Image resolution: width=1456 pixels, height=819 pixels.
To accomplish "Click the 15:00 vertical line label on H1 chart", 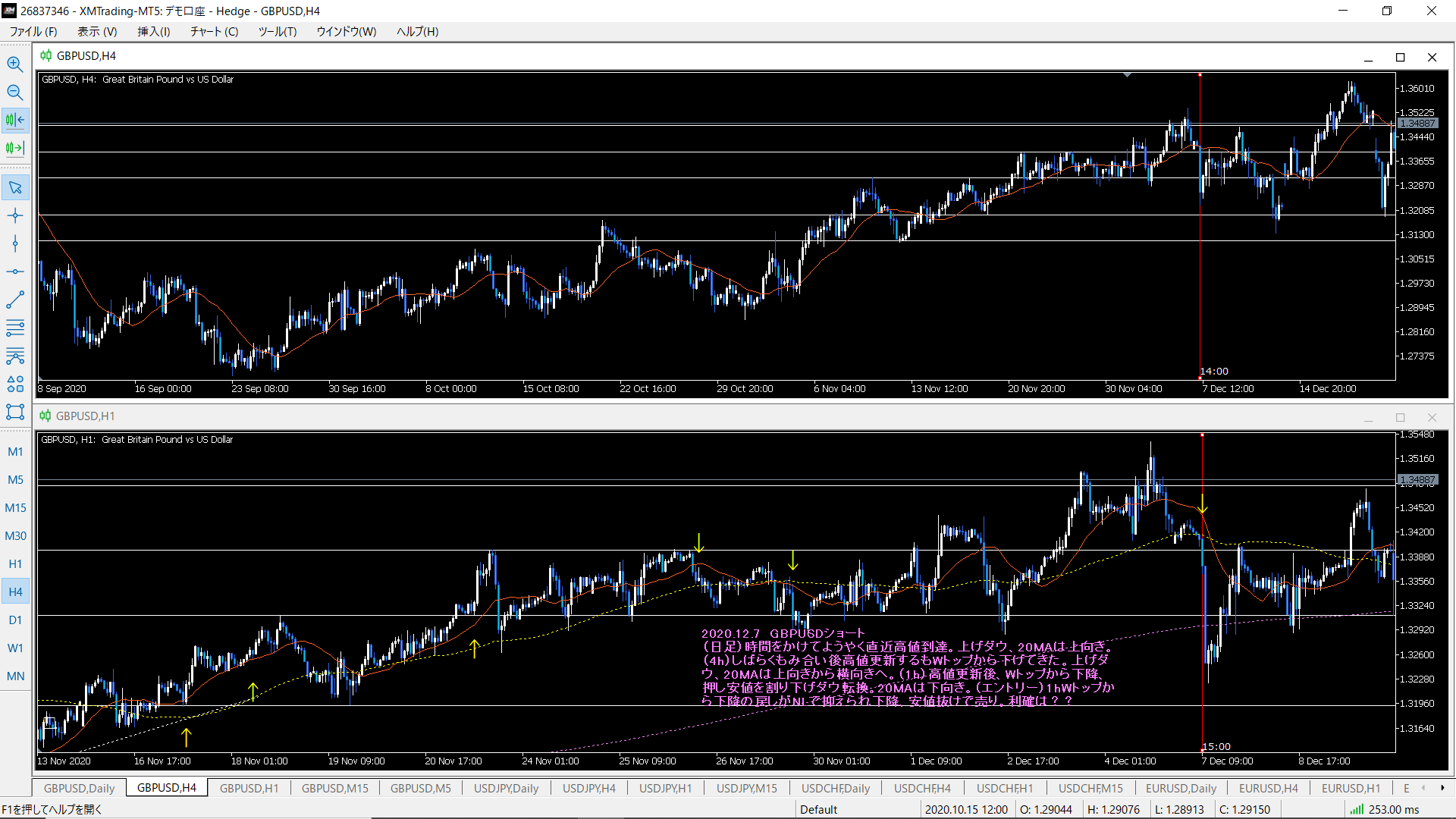I will coord(1216,747).
